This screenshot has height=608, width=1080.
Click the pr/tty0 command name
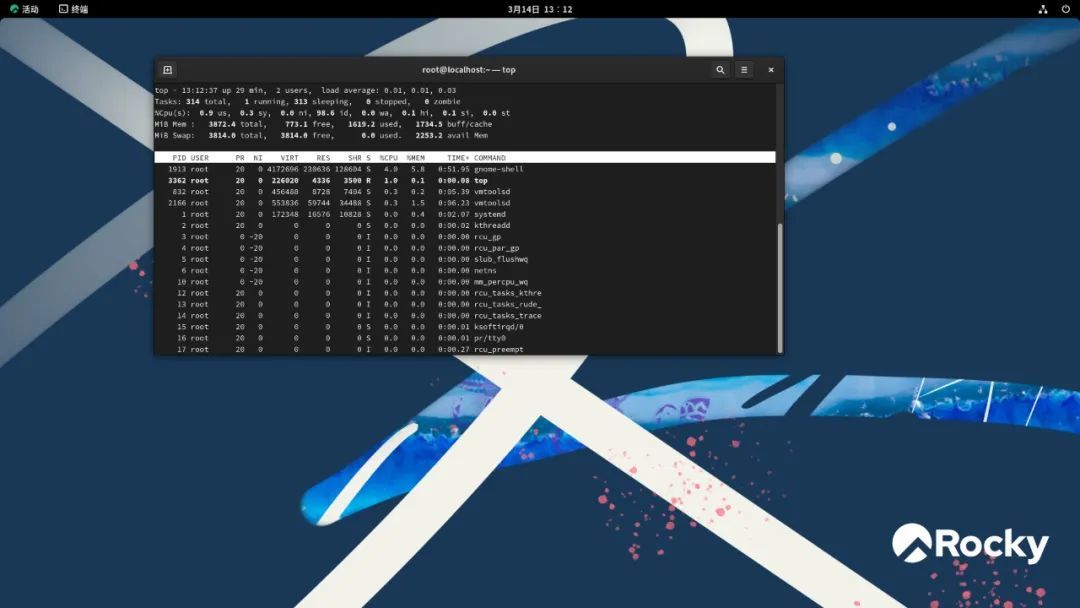tap(490, 337)
